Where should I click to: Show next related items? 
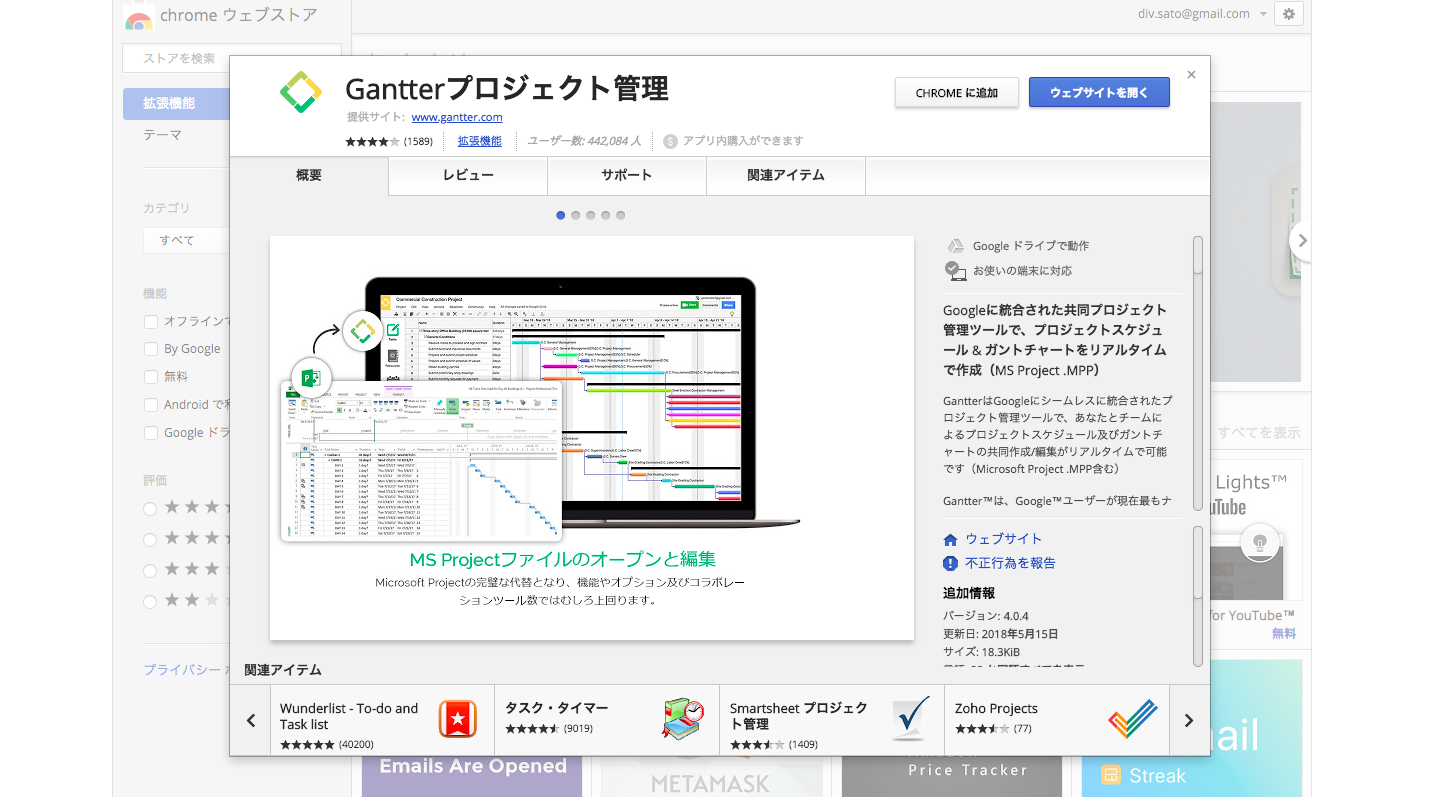pos(1189,720)
